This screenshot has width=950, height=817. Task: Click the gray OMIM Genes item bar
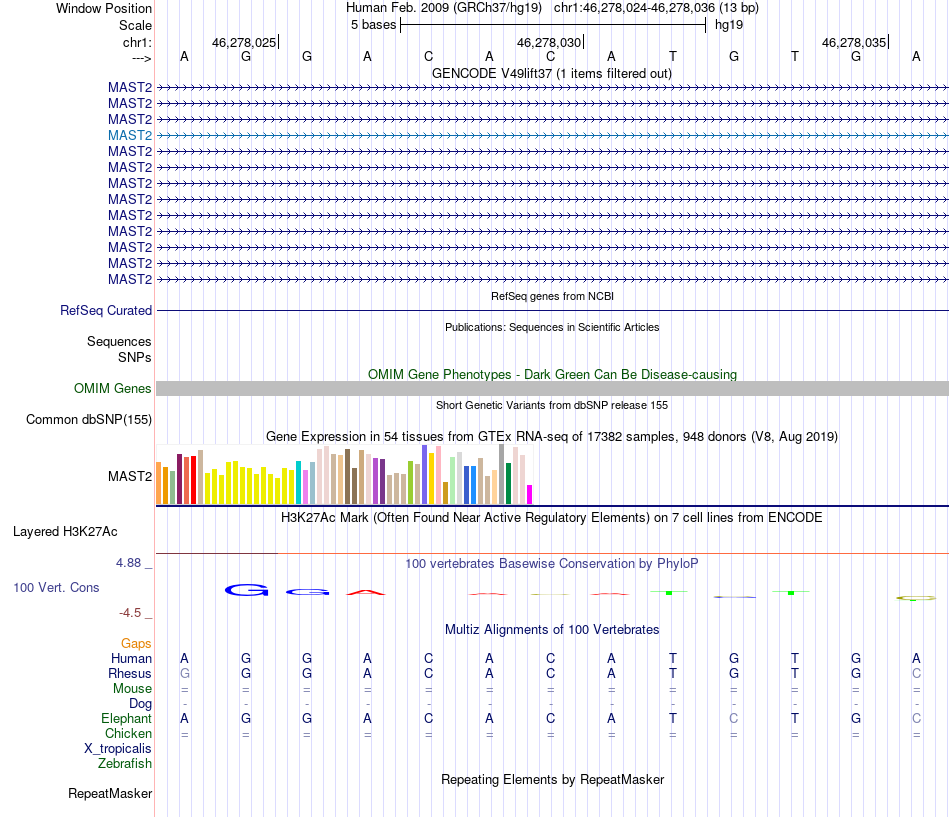(552, 388)
